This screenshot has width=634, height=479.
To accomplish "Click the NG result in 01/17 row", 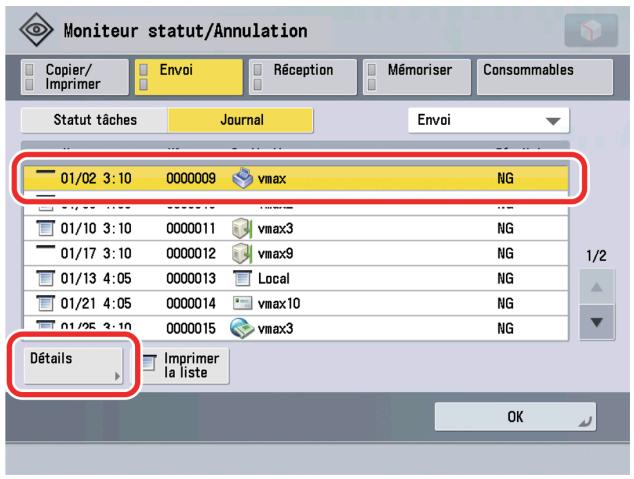I will (x=505, y=253).
